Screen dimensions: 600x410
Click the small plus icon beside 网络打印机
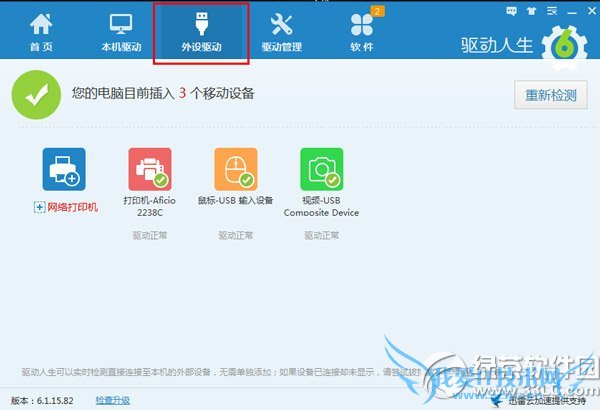point(39,207)
